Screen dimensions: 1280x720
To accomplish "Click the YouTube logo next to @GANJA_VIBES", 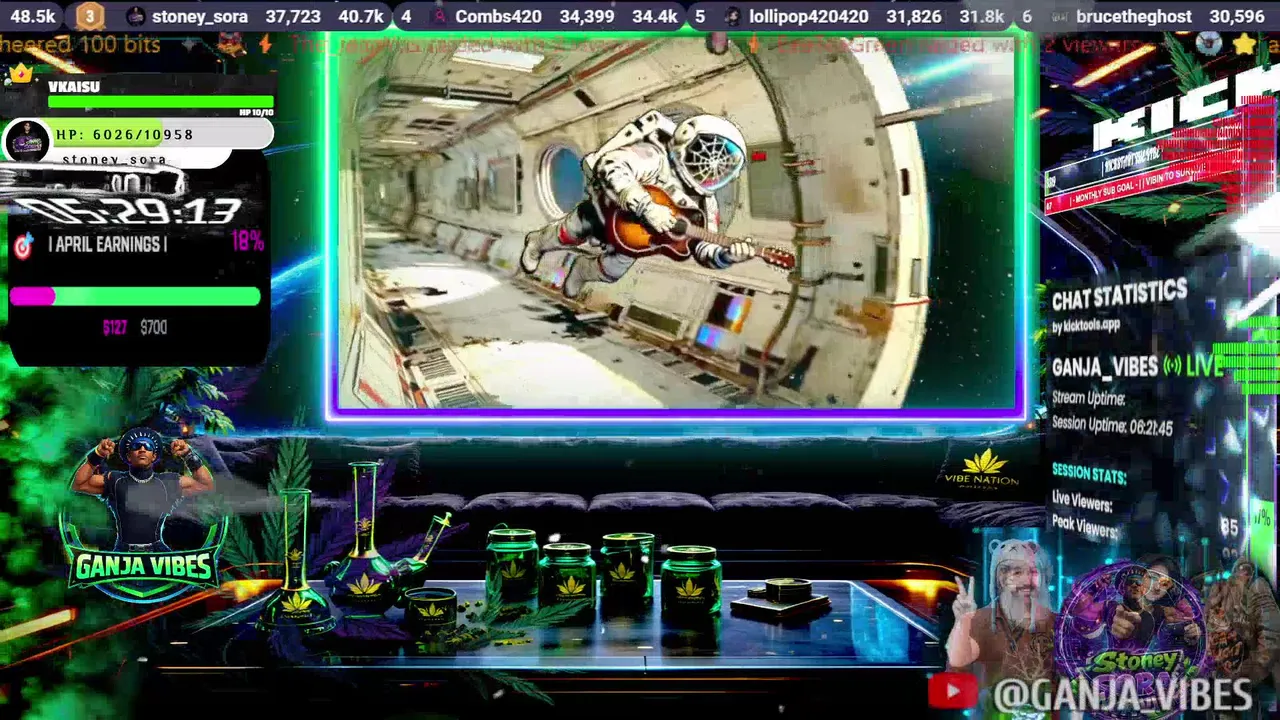I will pos(951,691).
